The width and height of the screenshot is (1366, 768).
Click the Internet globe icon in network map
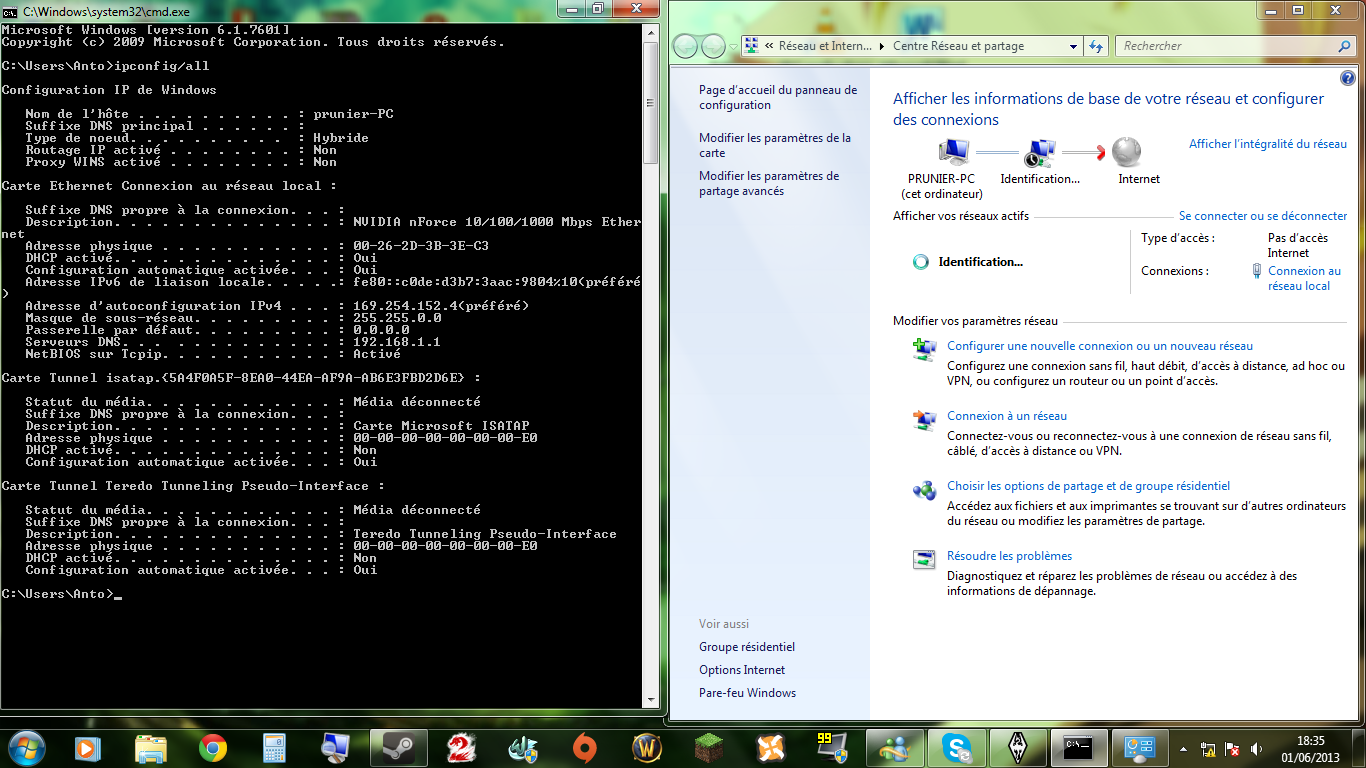tap(1126, 153)
